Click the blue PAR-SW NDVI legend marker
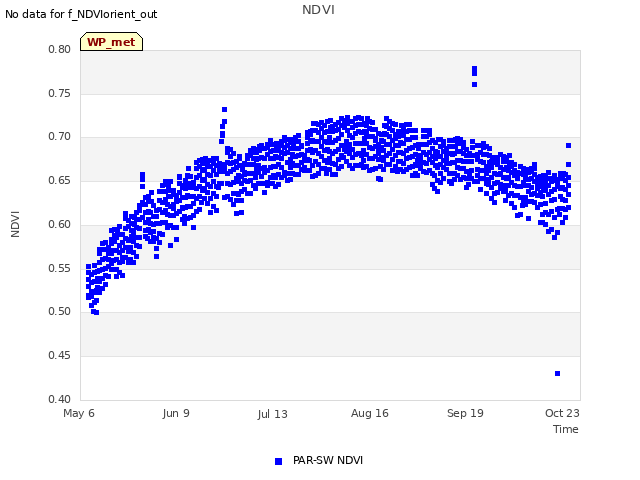 [x=278, y=461]
